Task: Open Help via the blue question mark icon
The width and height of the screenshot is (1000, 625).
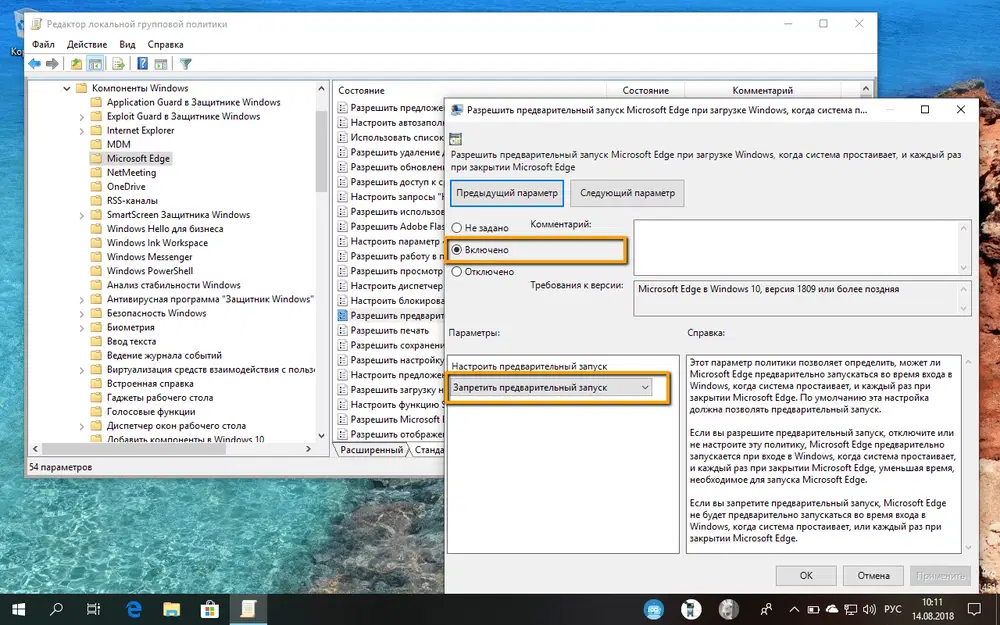Action: (x=141, y=61)
